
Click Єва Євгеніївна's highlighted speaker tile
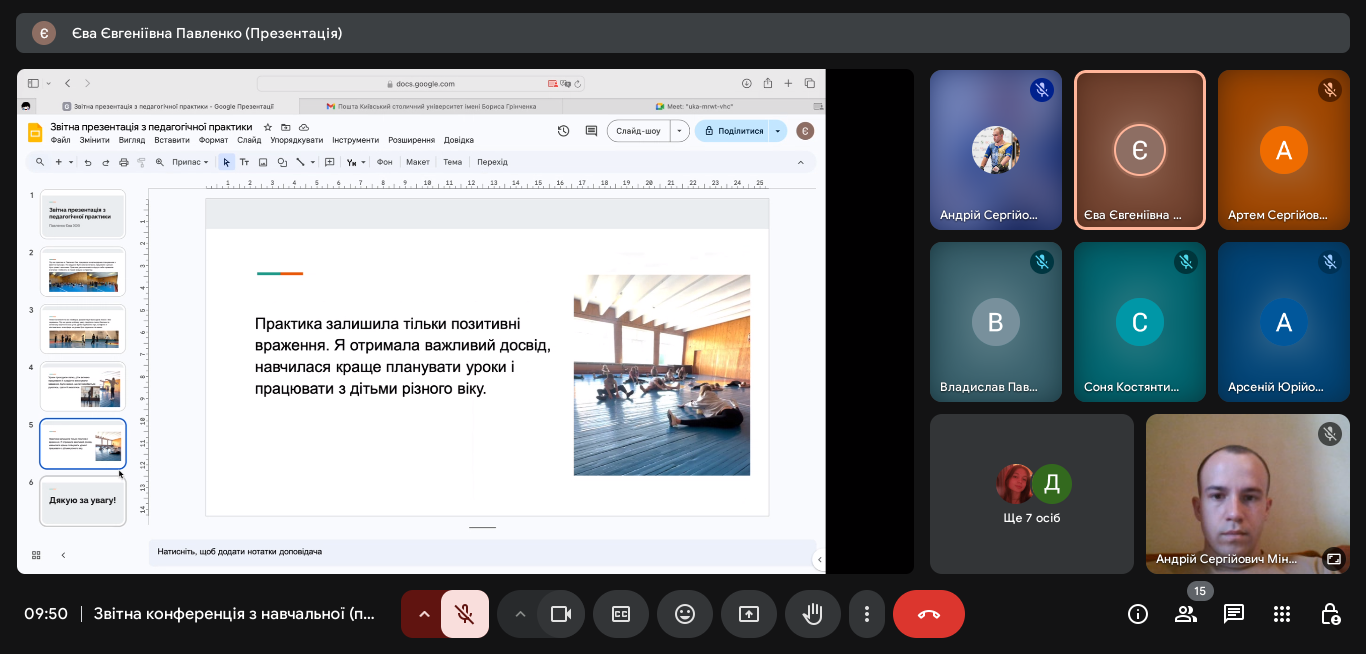click(x=1139, y=150)
